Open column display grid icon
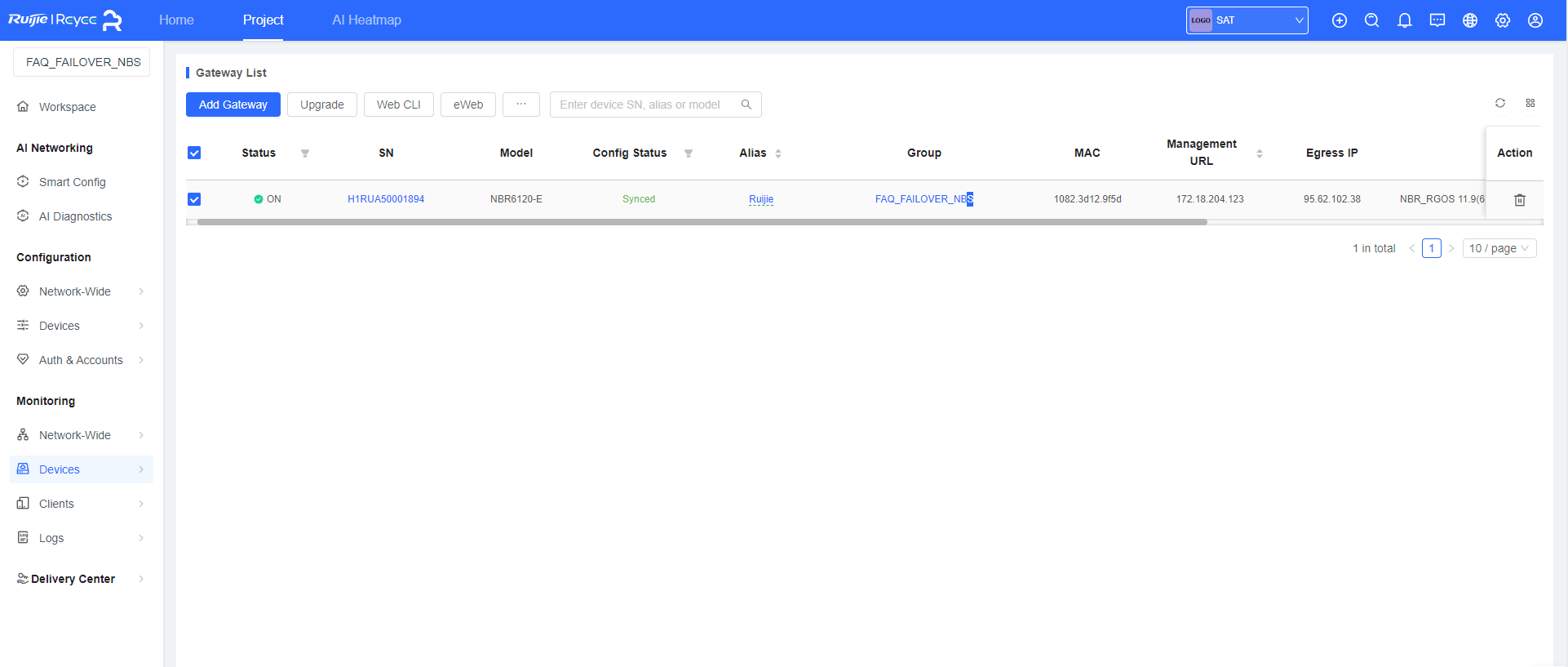Screen dimensions: 1568x667 1530,103
